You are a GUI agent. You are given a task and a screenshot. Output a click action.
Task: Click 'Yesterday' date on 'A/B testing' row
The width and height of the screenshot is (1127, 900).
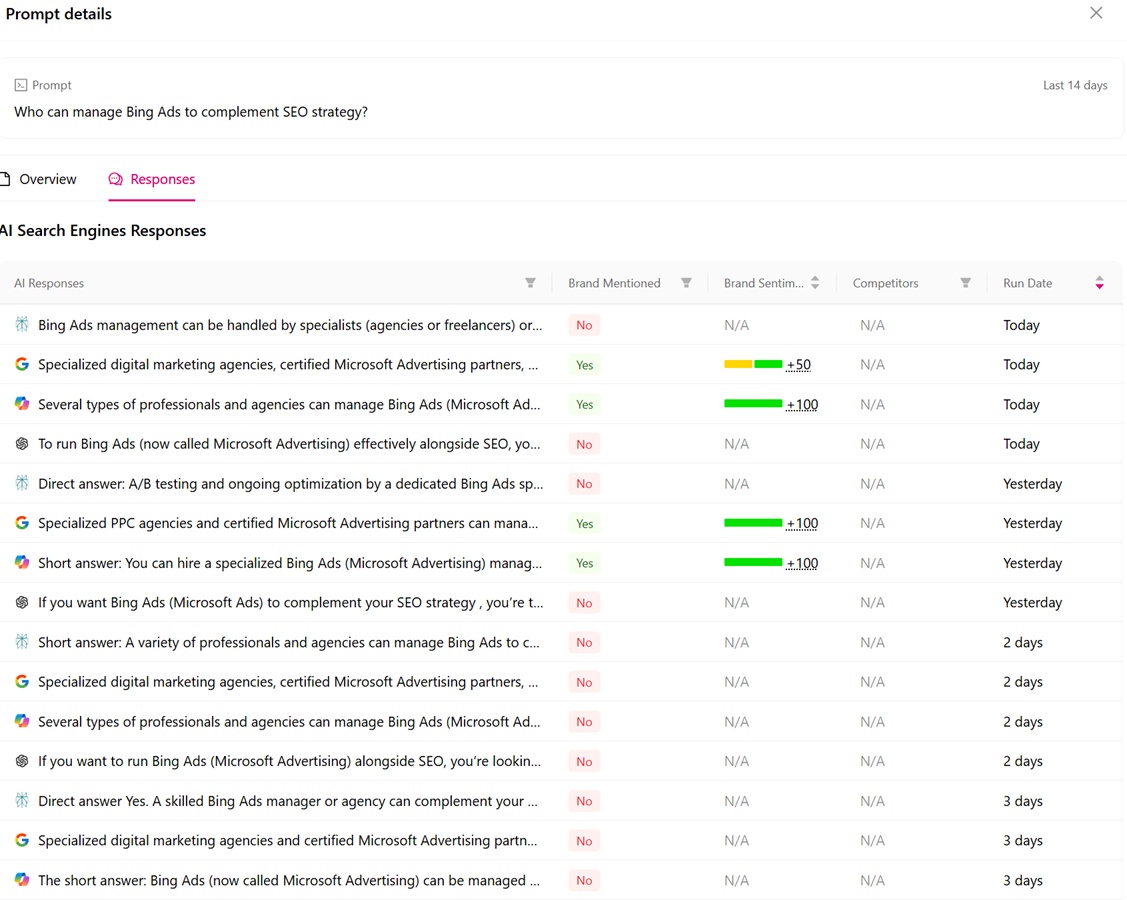click(x=1033, y=484)
